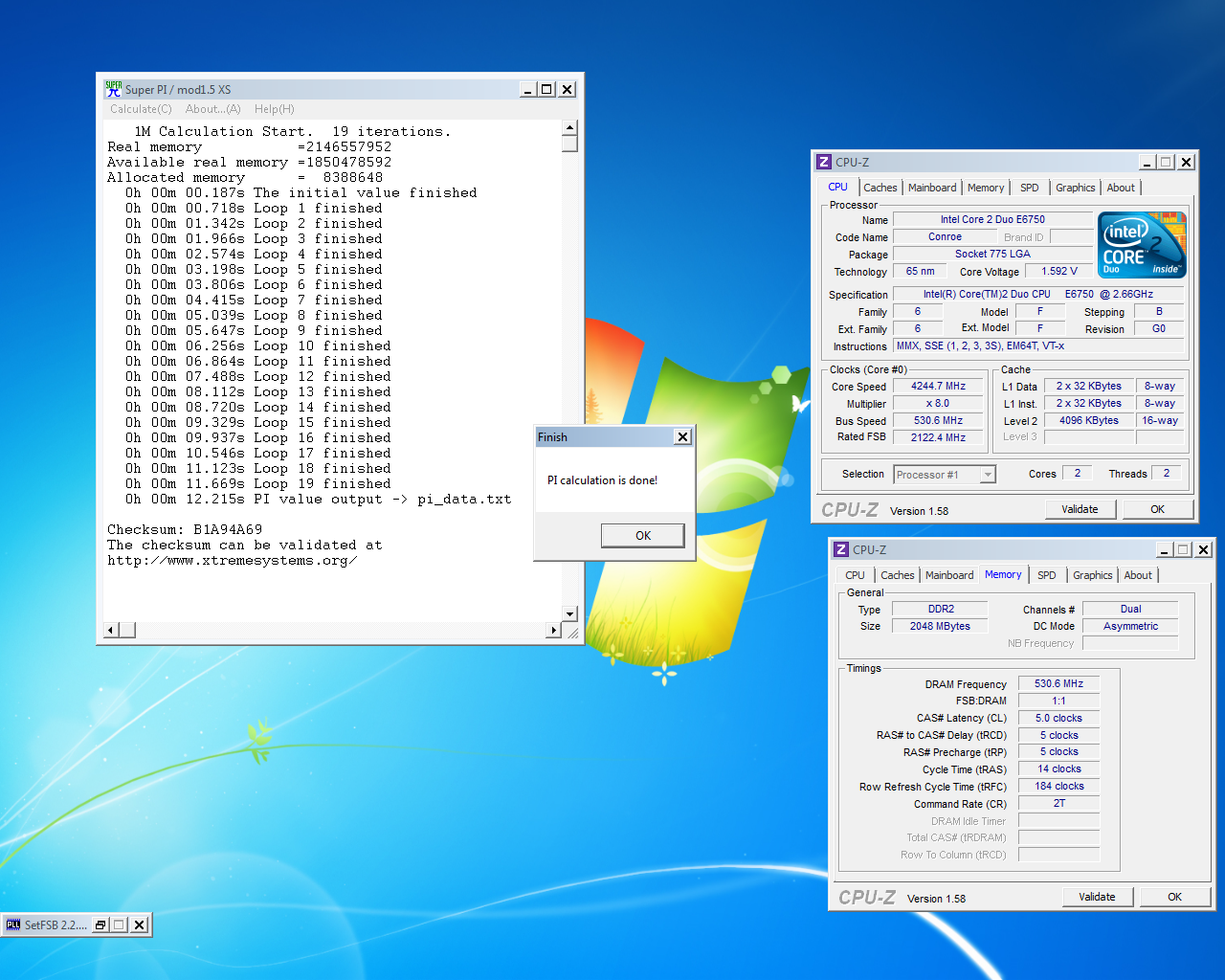
Task: Click Super PI horizontal scrollbar right arrow
Action: click(x=553, y=630)
